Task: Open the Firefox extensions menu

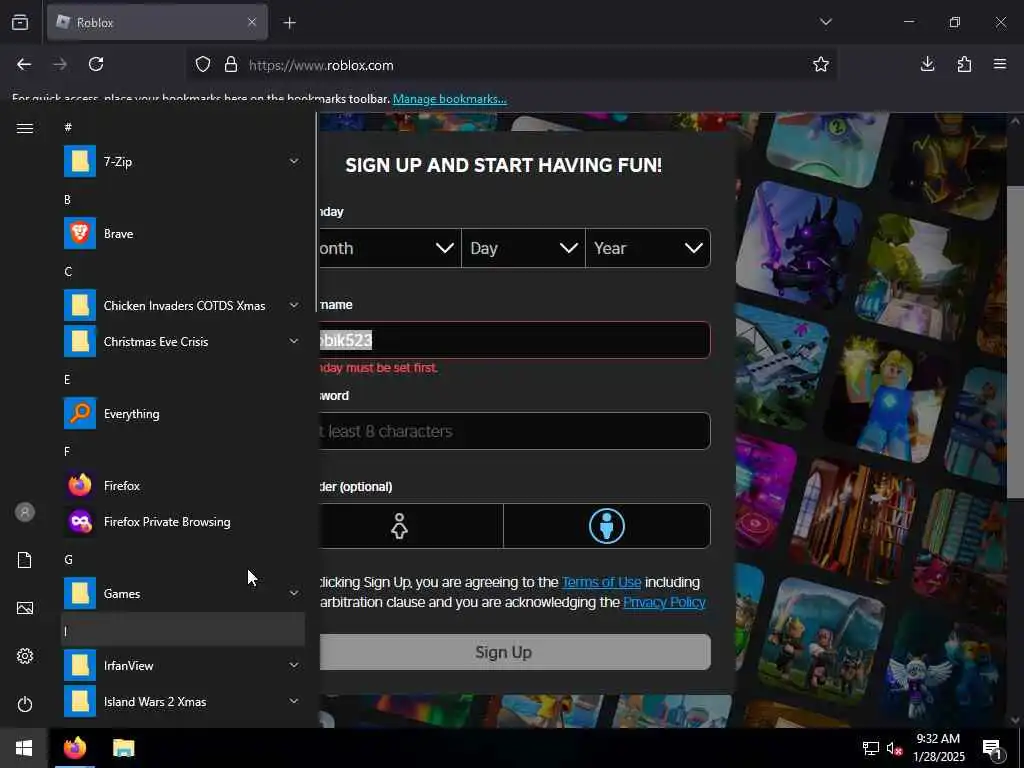Action: [964, 64]
